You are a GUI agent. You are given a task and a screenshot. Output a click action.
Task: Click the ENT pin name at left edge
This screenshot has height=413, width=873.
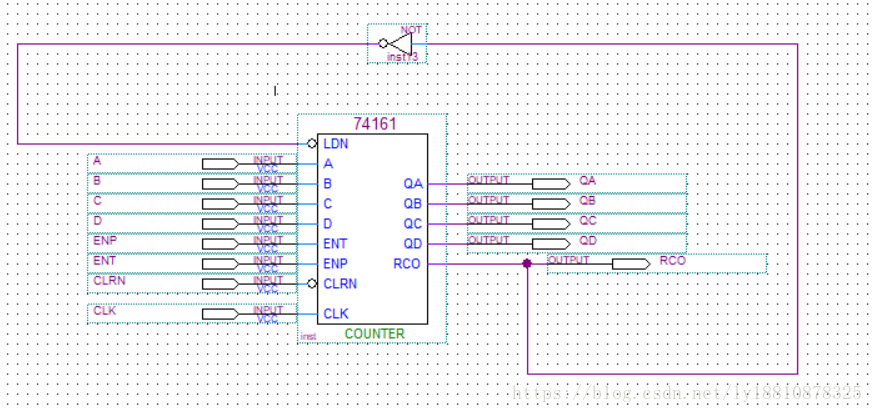(x=105, y=260)
